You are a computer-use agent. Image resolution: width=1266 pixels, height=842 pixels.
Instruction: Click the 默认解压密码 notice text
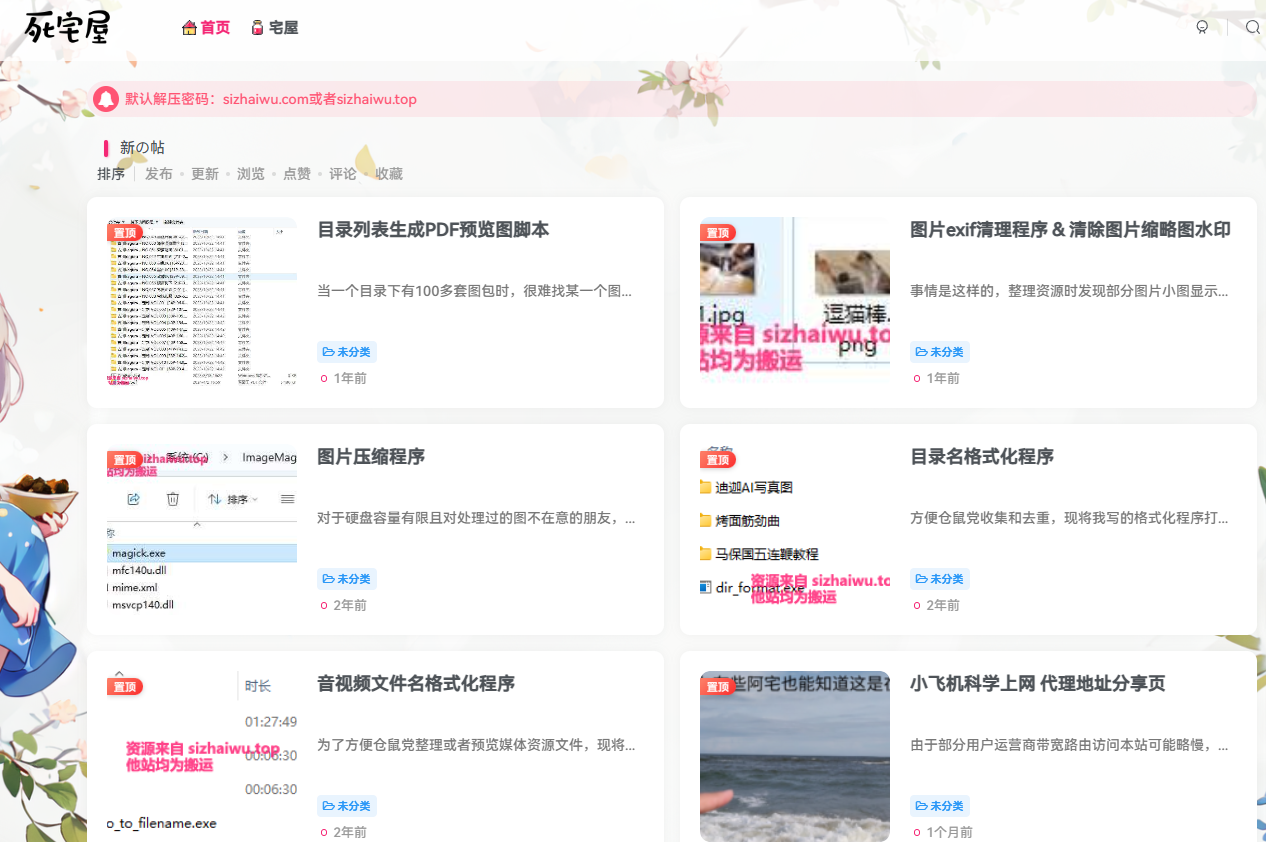point(271,99)
